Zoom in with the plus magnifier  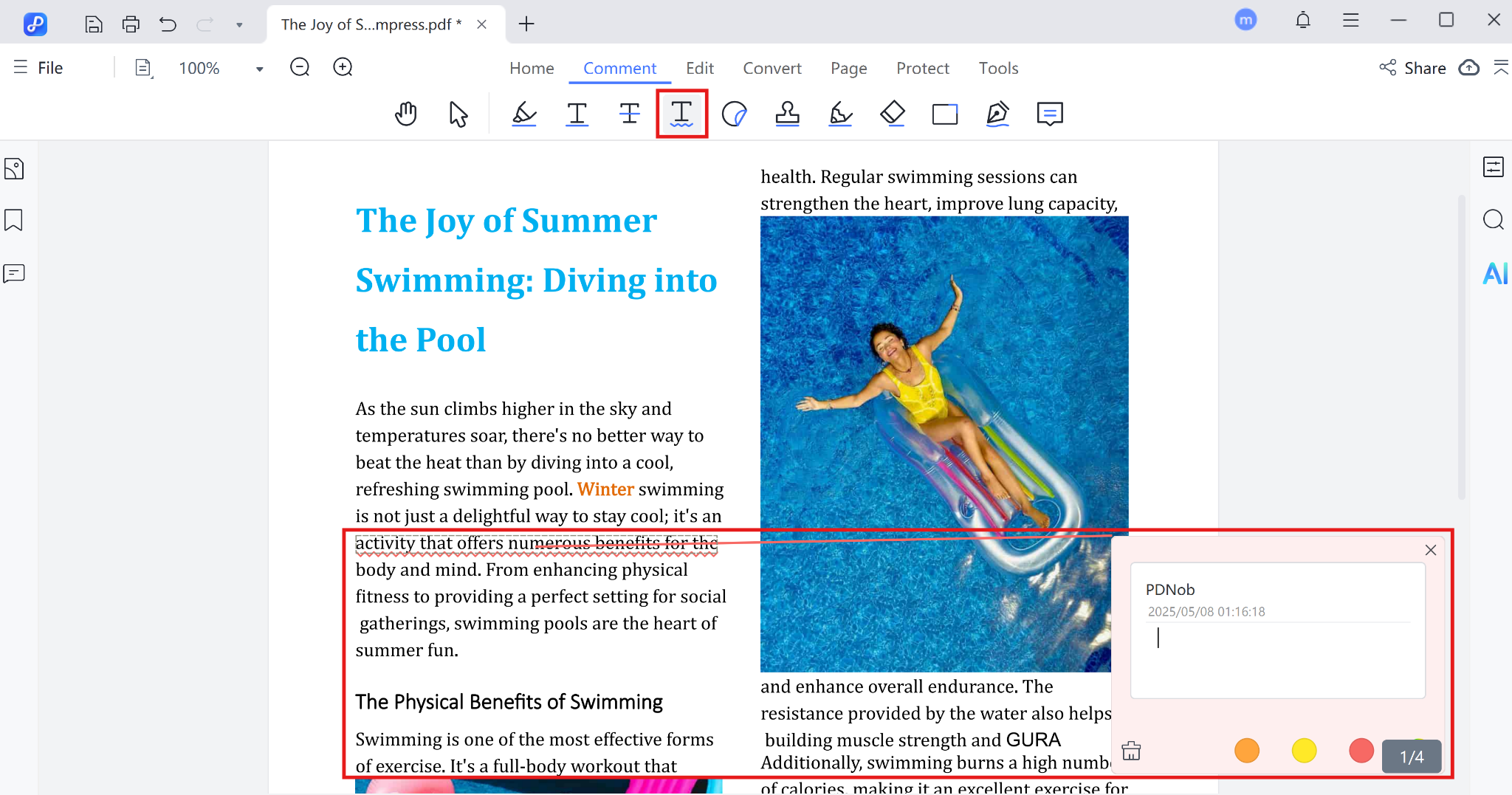(x=343, y=68)
